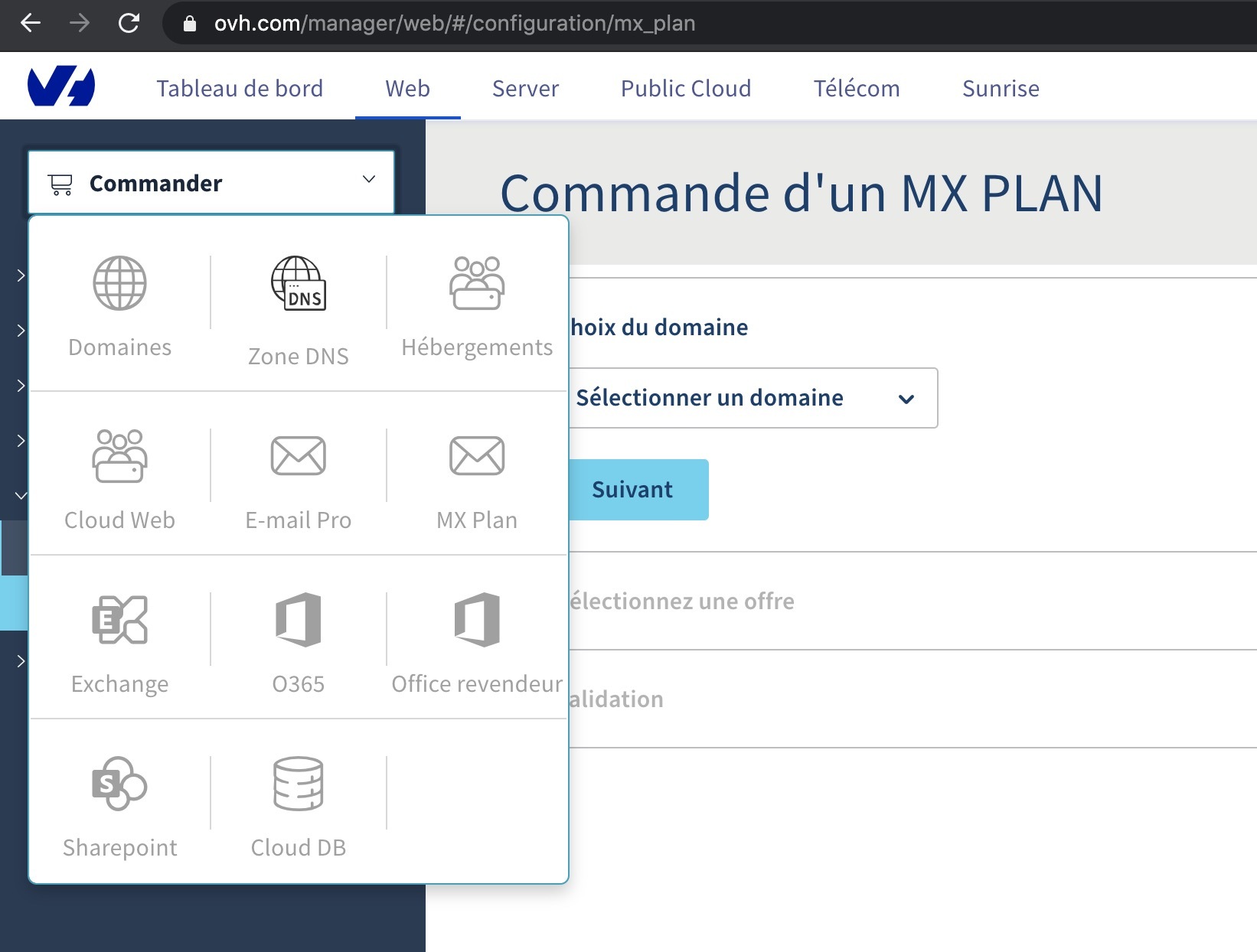
Task: Select the Zone DNS icon
Action: [298, 283]
